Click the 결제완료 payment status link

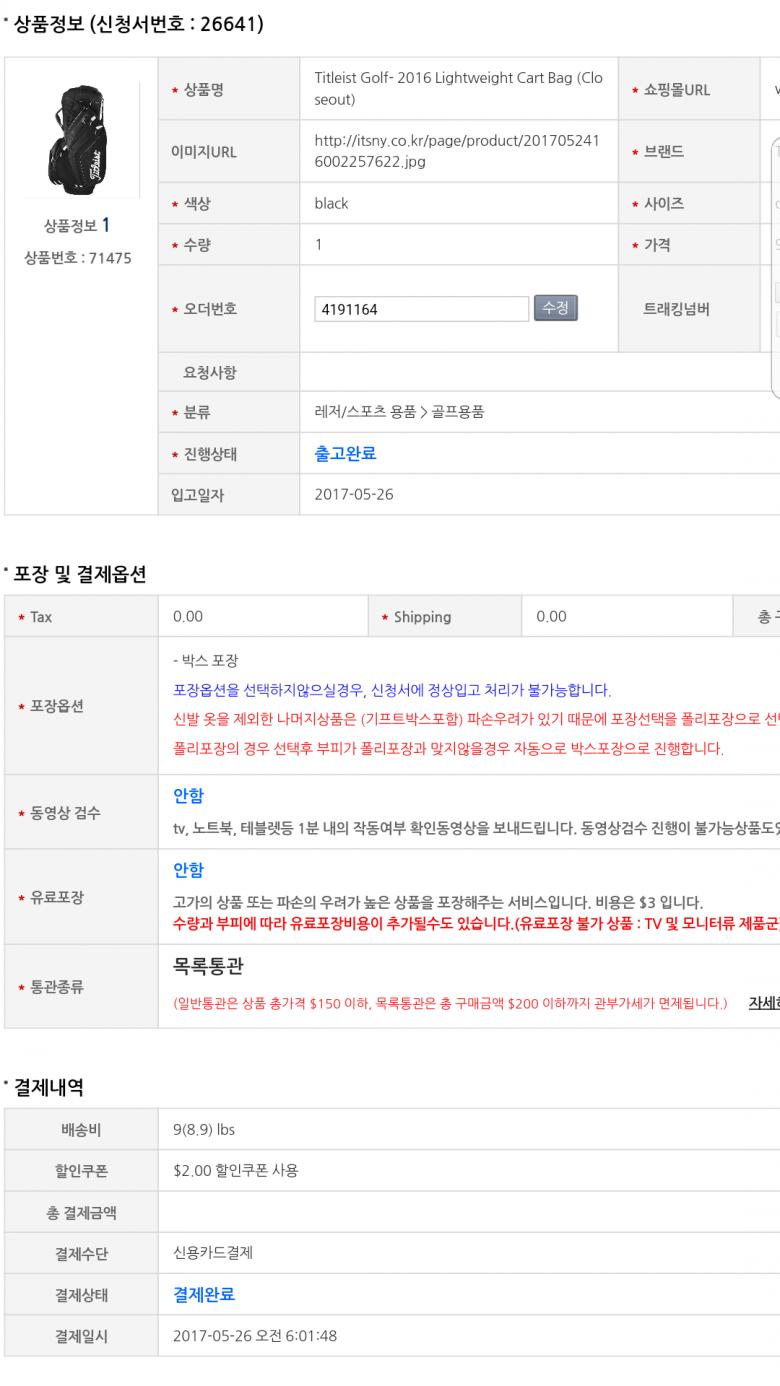pyautogui.click(x=204, y=1295)
